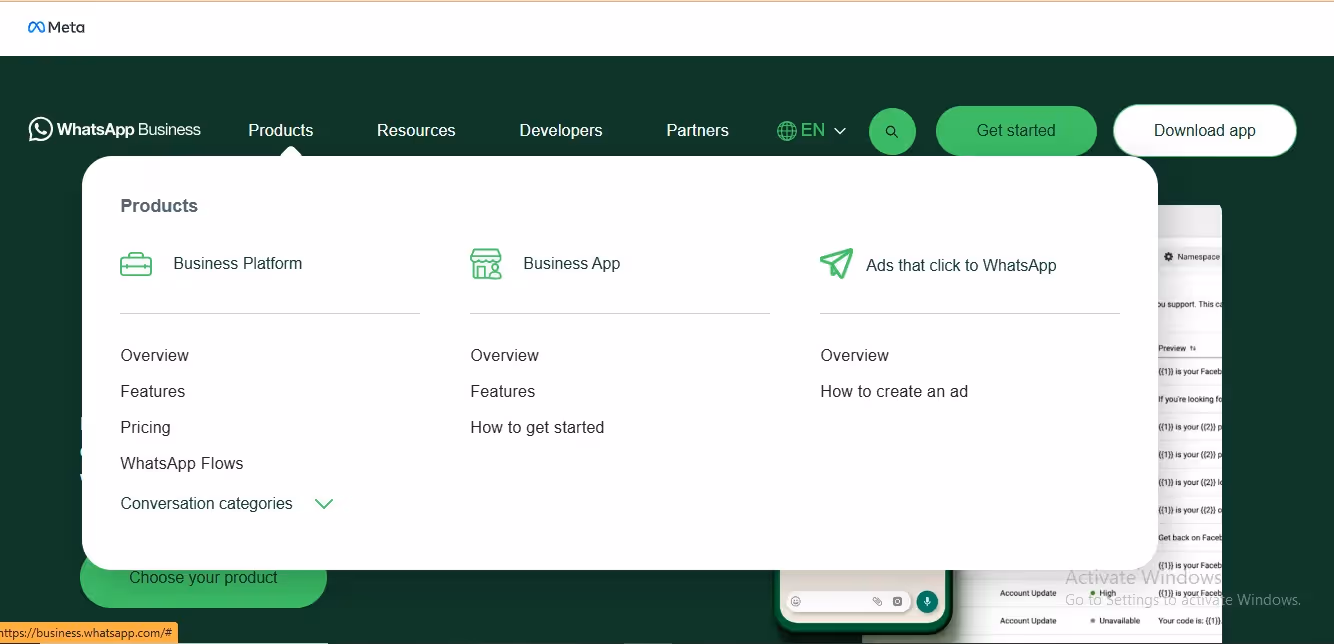
Task: Open Ads that click to WhatsApp
Action: [961, 265]
